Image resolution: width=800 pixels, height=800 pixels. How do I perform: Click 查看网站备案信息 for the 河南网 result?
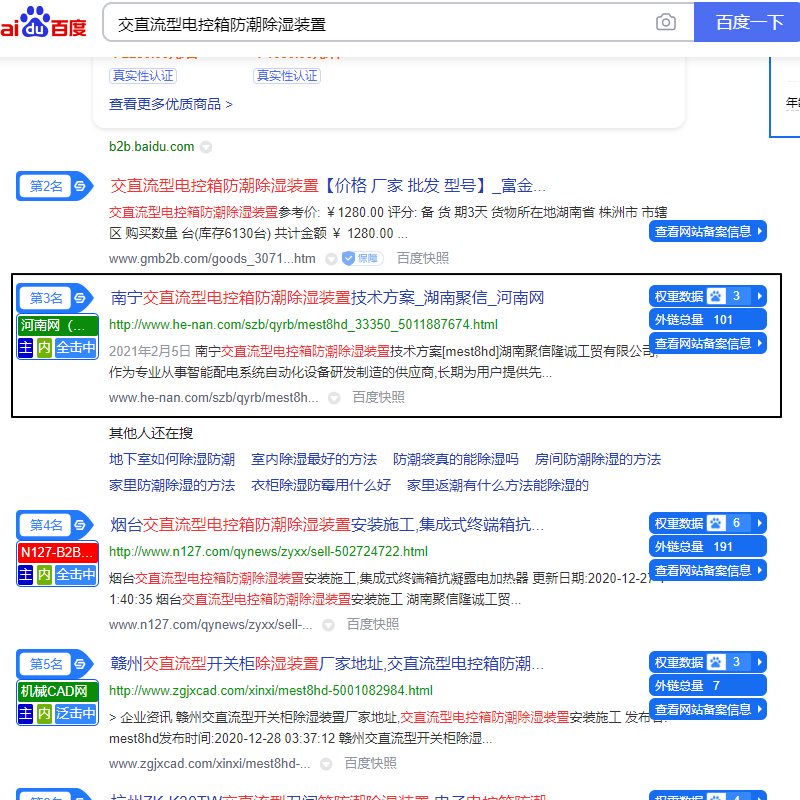pos(708,343)
